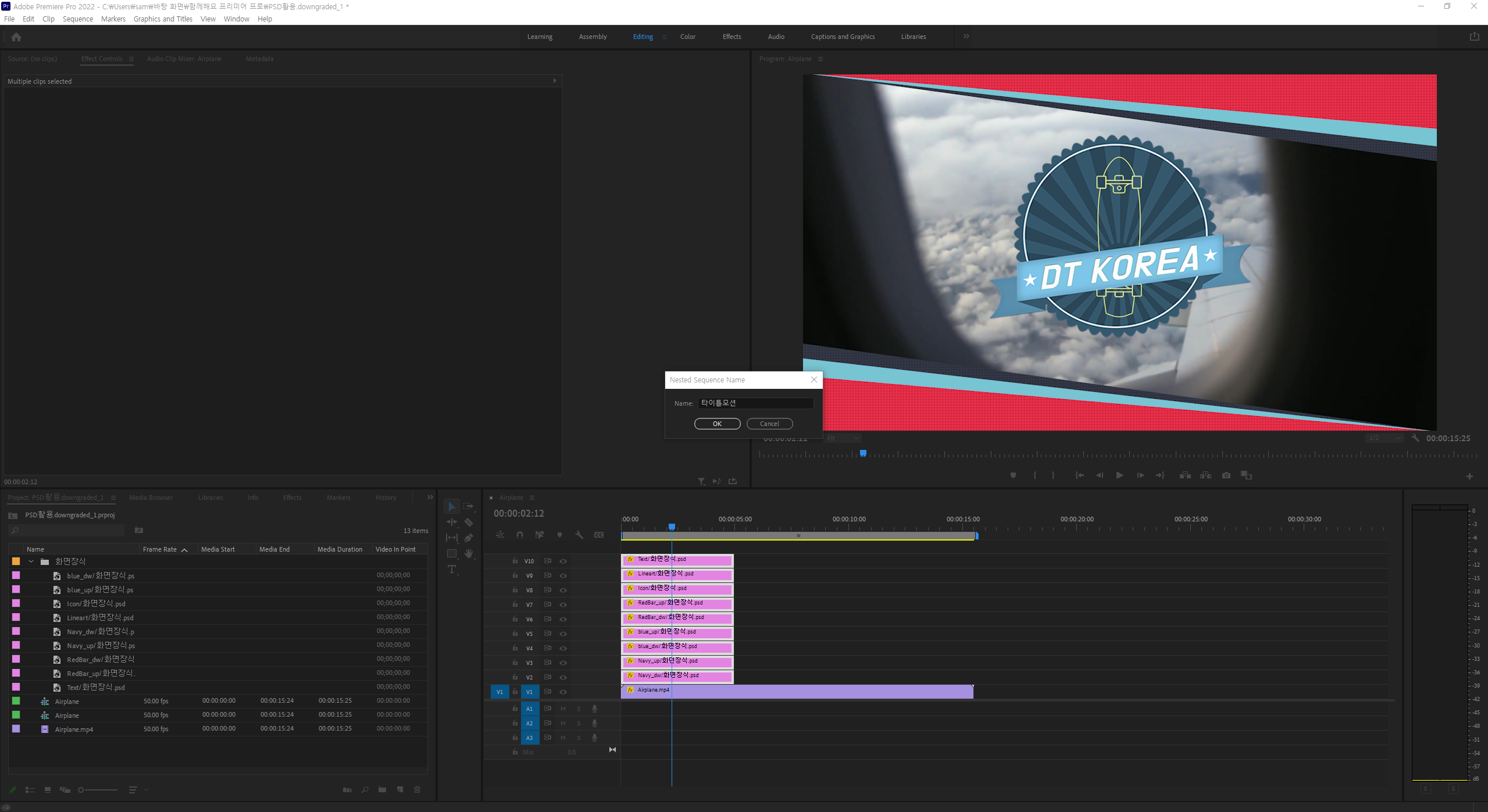This screenshot has width=1488, height=812.
Task: Click OK in Nested Sequence Name dialog
Action: click(x=717, y=424)
